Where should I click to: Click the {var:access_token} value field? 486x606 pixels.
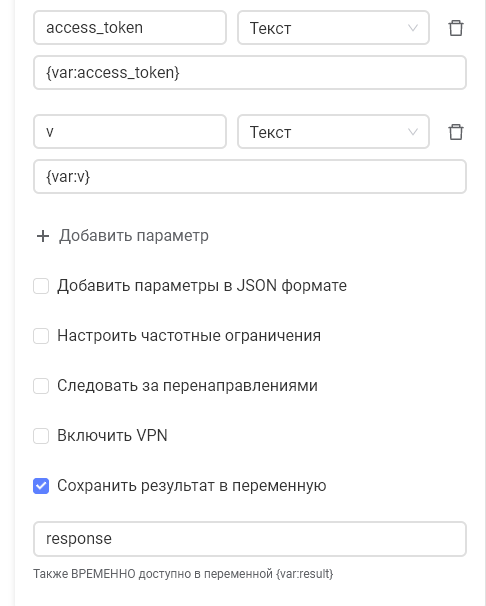coord(250,73)
